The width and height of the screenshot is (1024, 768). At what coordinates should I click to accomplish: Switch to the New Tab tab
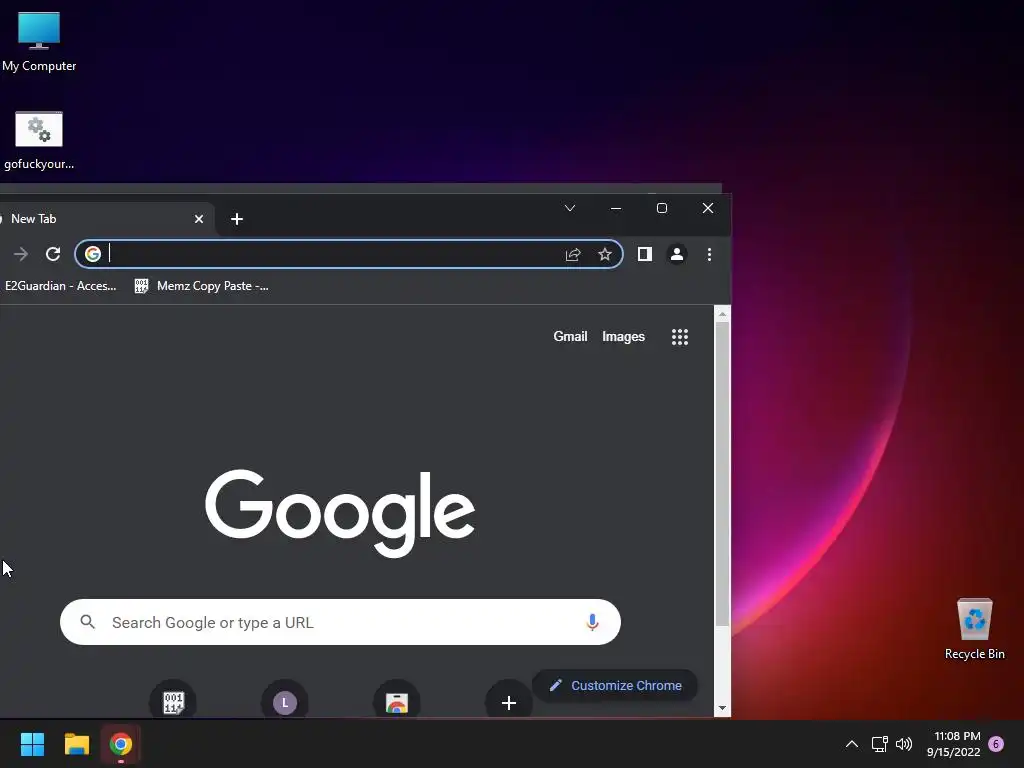98,219
